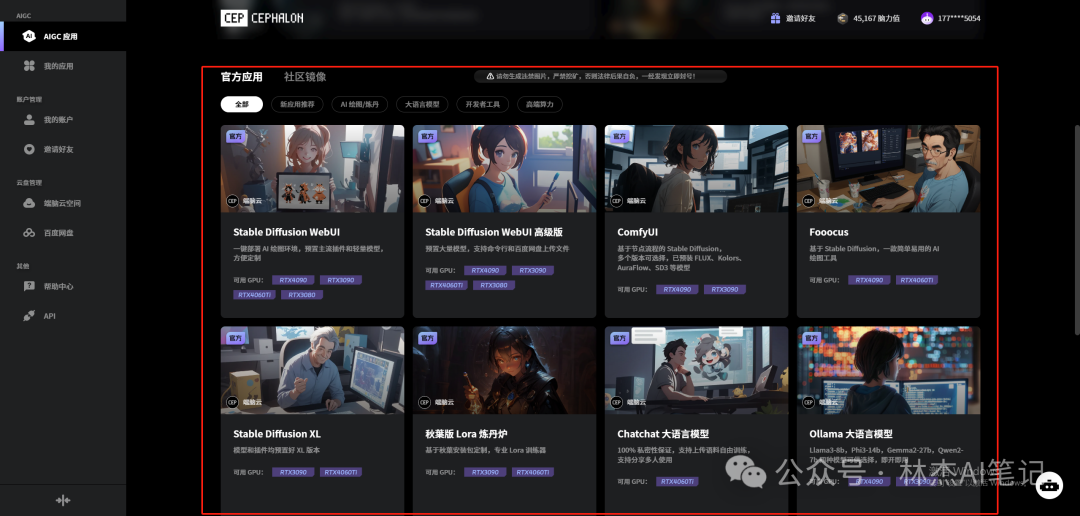1080x516 pixels.
Task: Click RTX3090 tag on ComfyUI card
Action: [x=725, y=290]
